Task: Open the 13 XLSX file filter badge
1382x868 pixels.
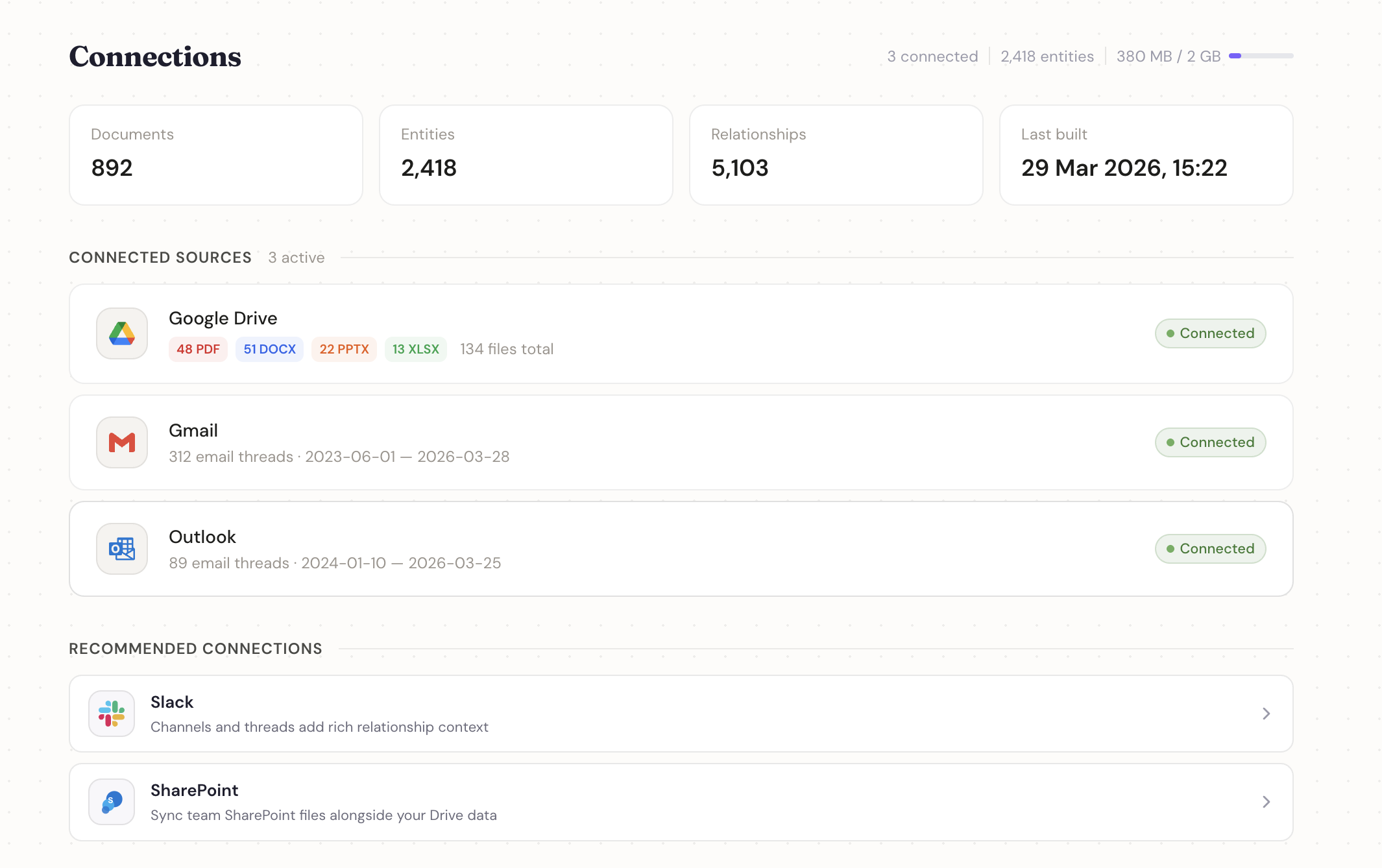Action: click(x=416, y=349)
